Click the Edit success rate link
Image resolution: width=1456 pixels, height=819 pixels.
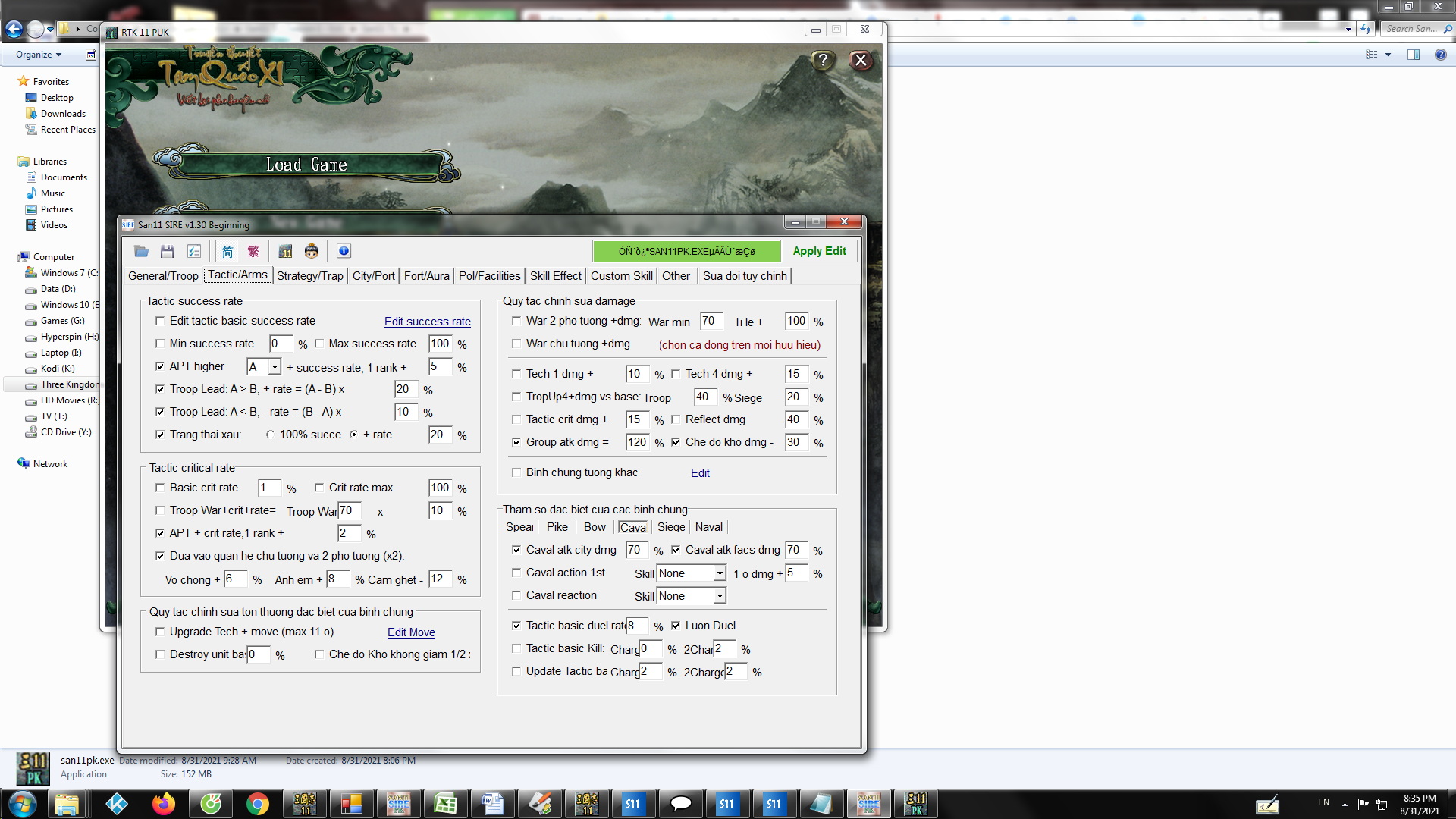coord(427,322)
